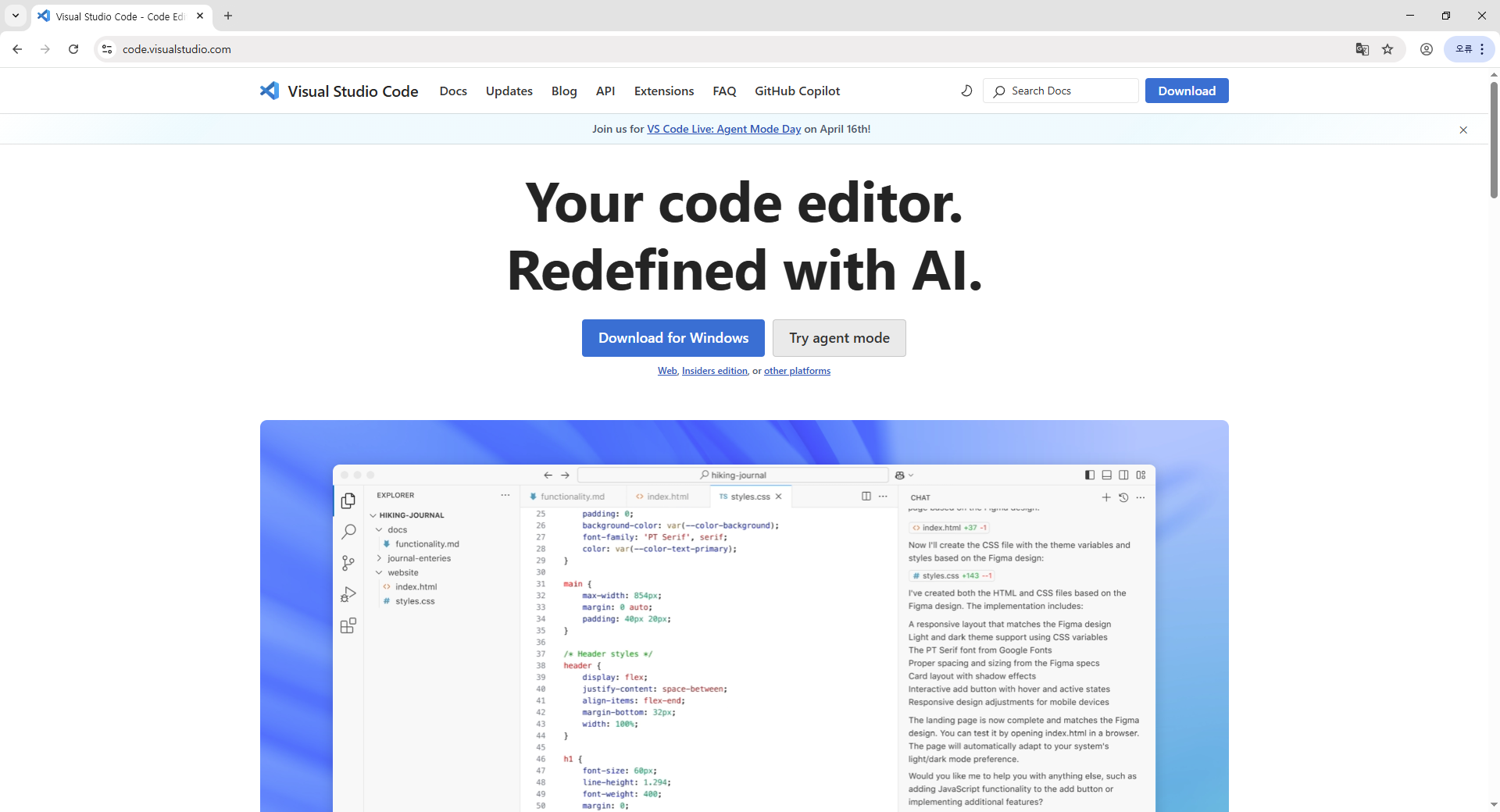Click the customize layout icon
Screen dimensions: 1500x812
pyautogui.click(x=1141, y=475)
